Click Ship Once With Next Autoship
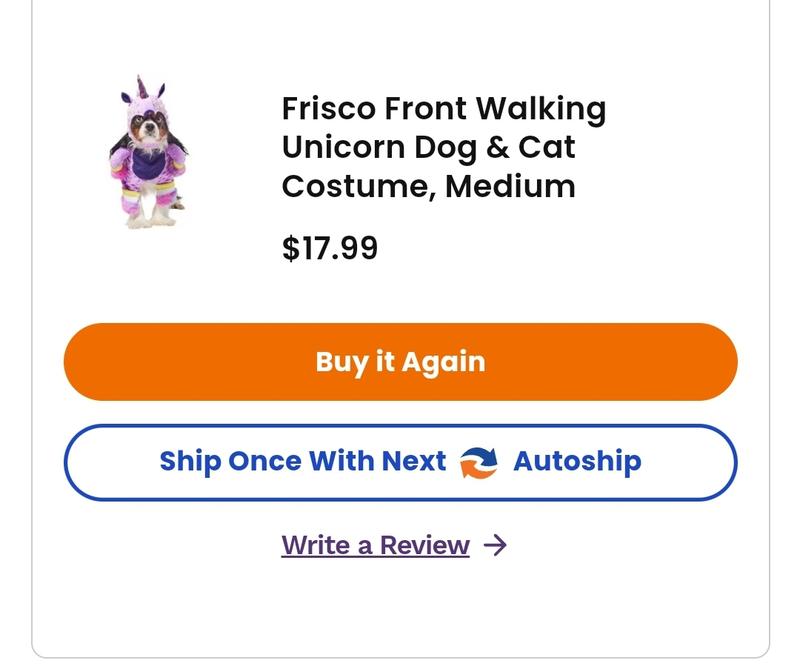Image resolution: width=800 pixels, height=672 pixels. tap(398, 461)
